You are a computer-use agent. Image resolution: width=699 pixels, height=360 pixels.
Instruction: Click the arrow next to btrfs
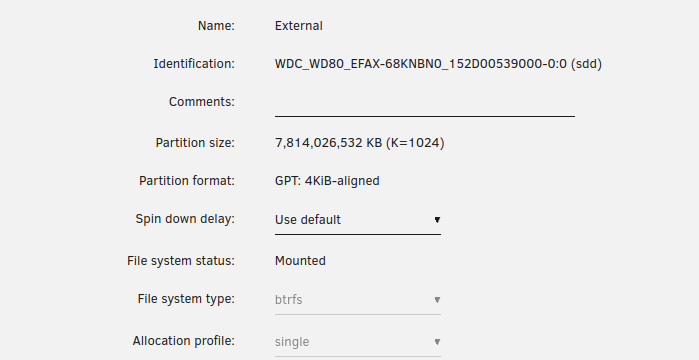point(437,300)
